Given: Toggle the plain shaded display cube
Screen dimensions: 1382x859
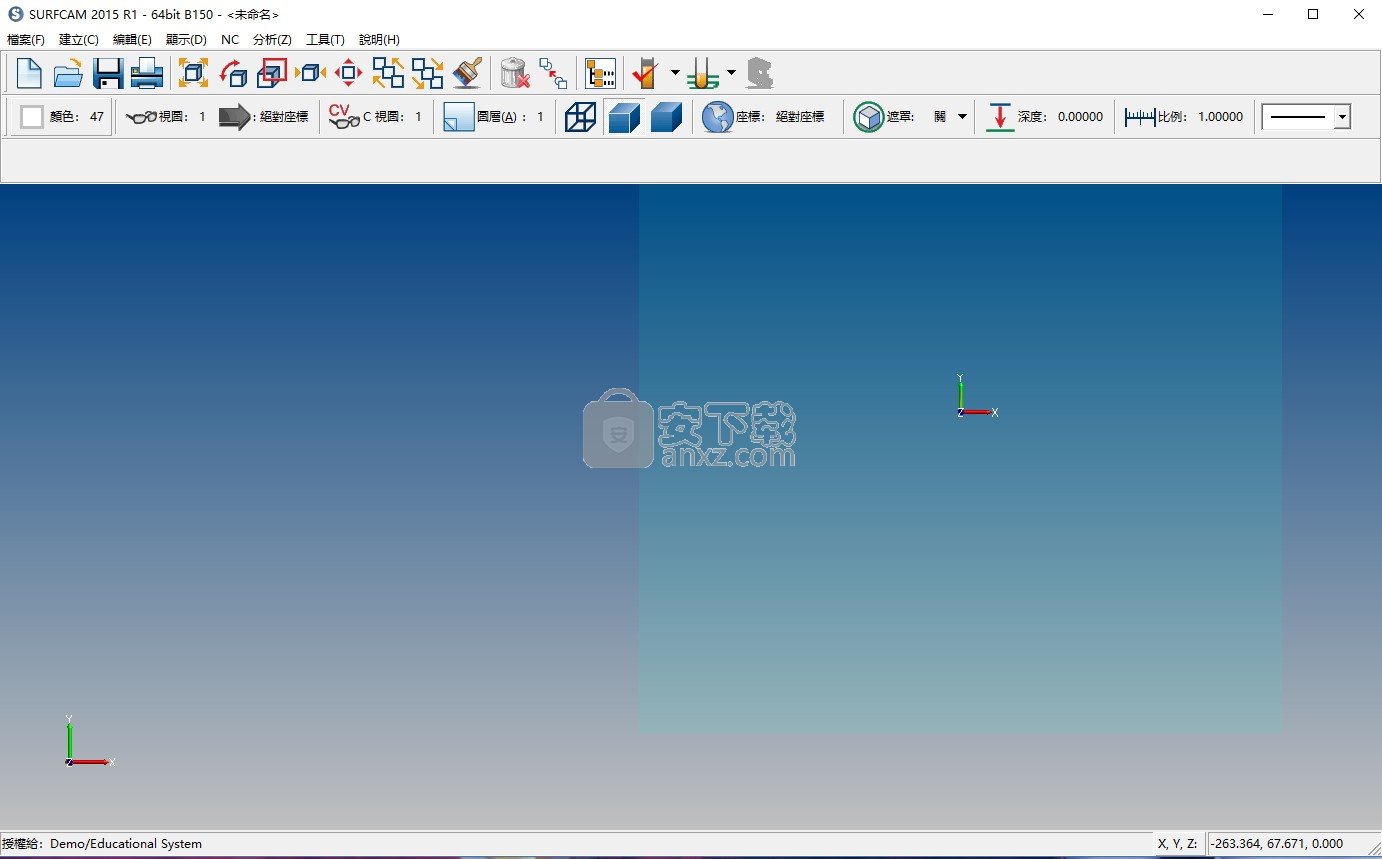Looking at the screenshot, I should [666, 117].
